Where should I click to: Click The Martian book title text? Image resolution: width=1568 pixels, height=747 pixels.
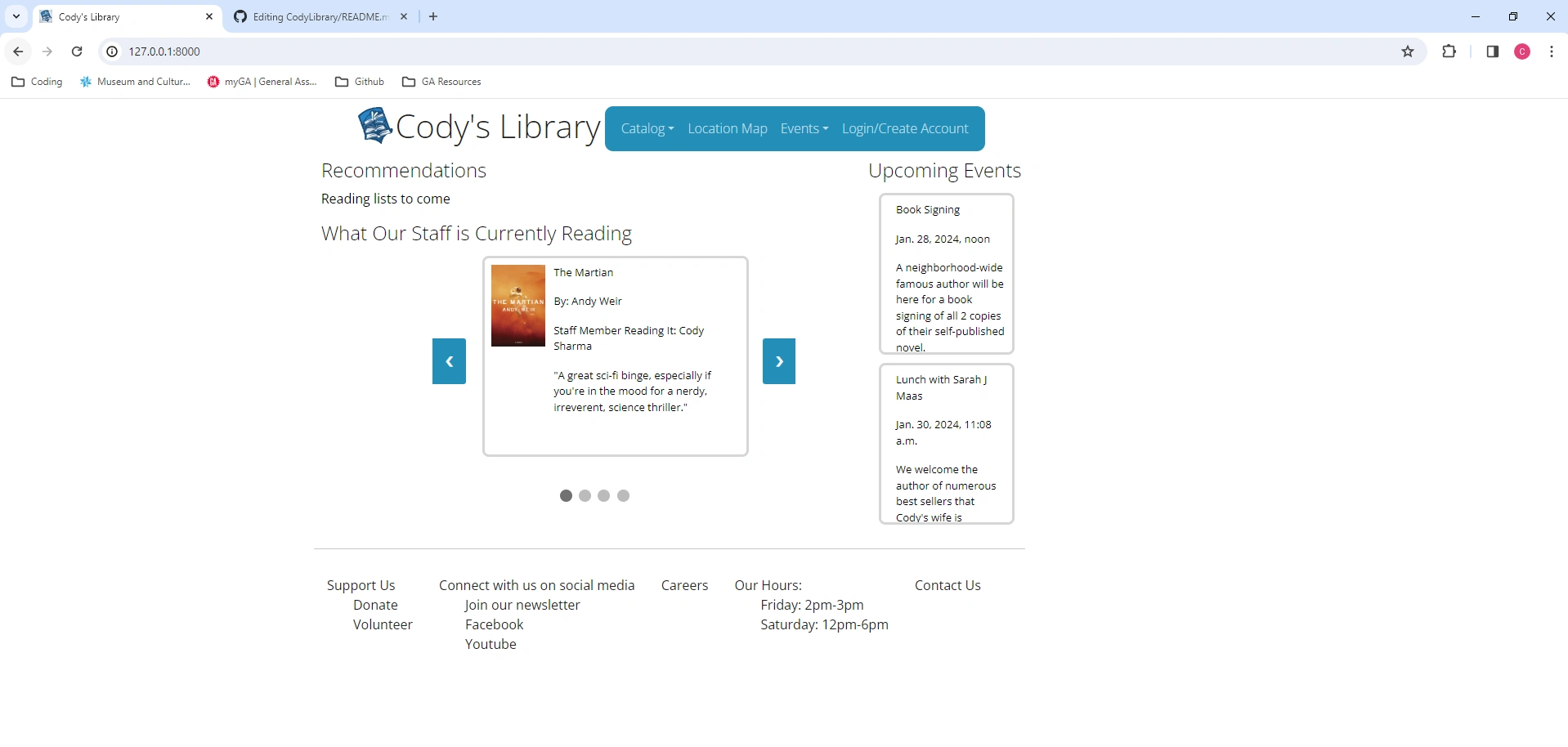(x=583, y=273)
